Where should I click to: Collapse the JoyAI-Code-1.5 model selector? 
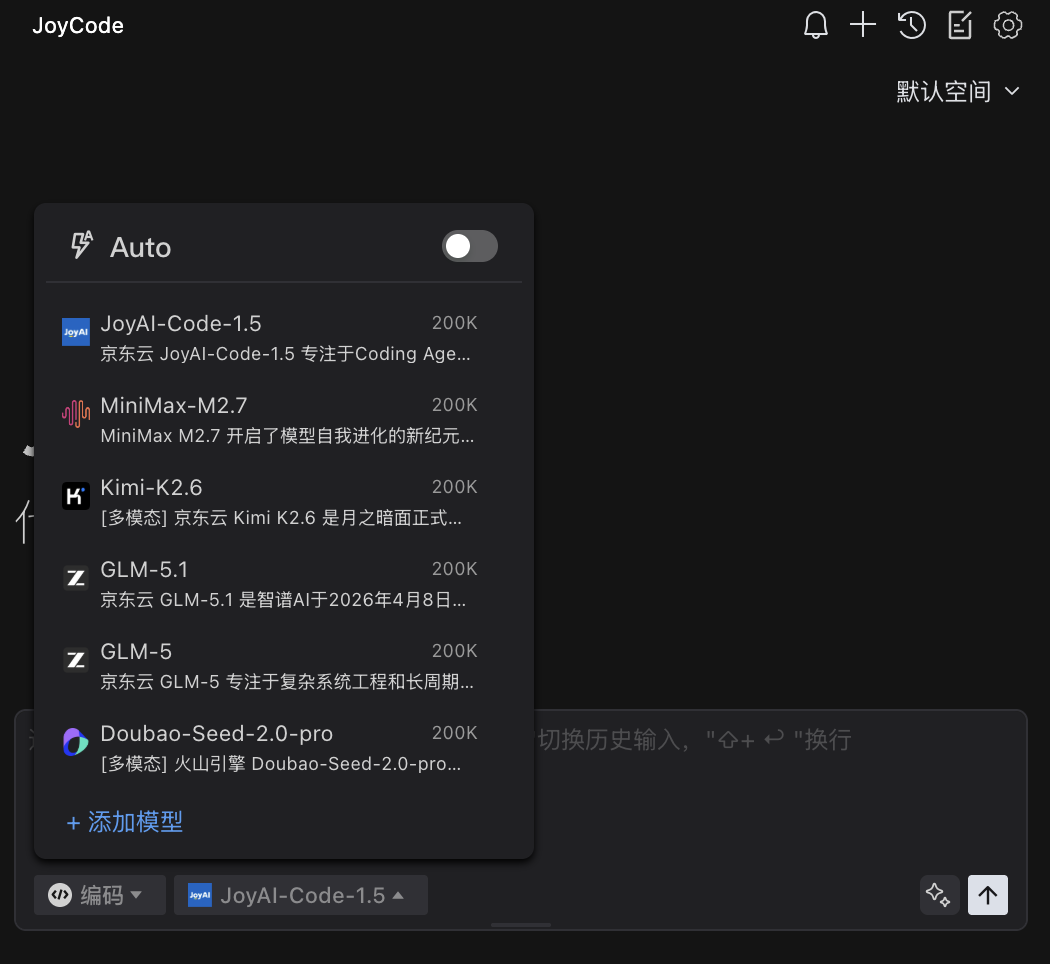[x=301, y=895]
